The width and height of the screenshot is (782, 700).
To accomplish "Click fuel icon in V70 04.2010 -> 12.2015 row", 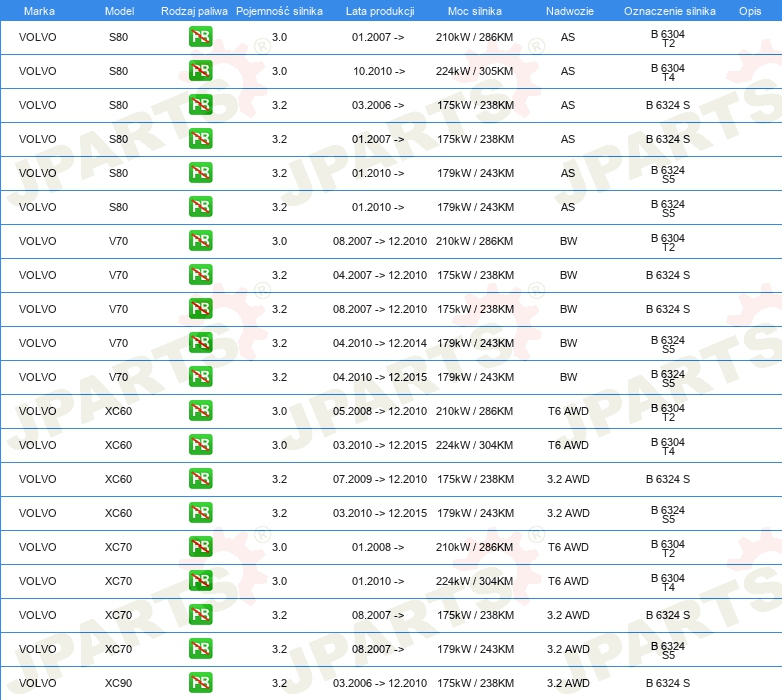I will (200, 376).
